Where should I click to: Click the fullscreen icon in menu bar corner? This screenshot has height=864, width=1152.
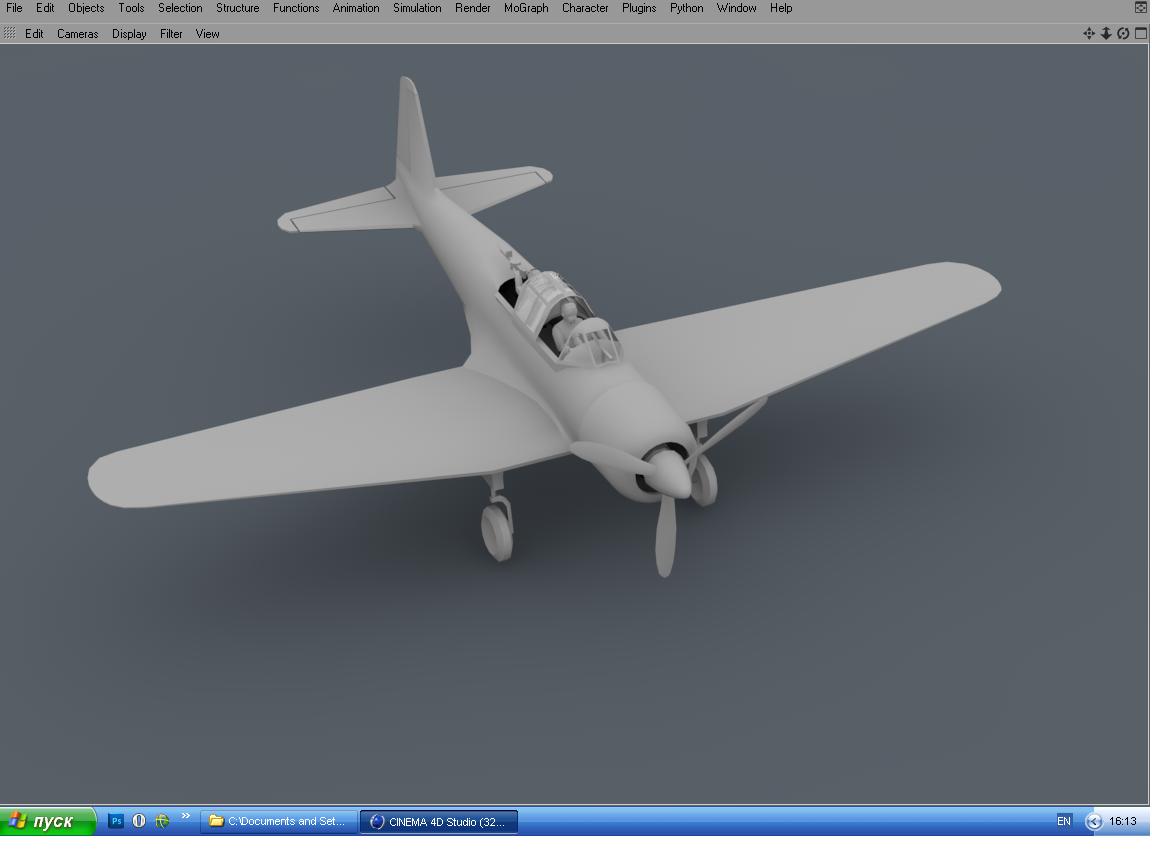1140,8
